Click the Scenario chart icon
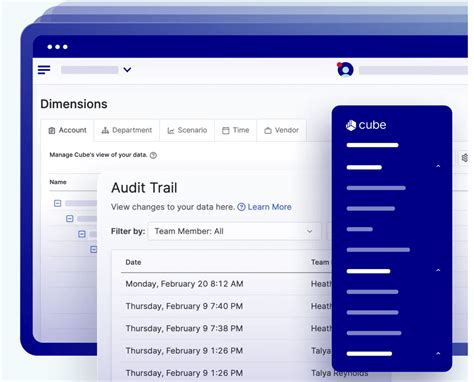 171,131
